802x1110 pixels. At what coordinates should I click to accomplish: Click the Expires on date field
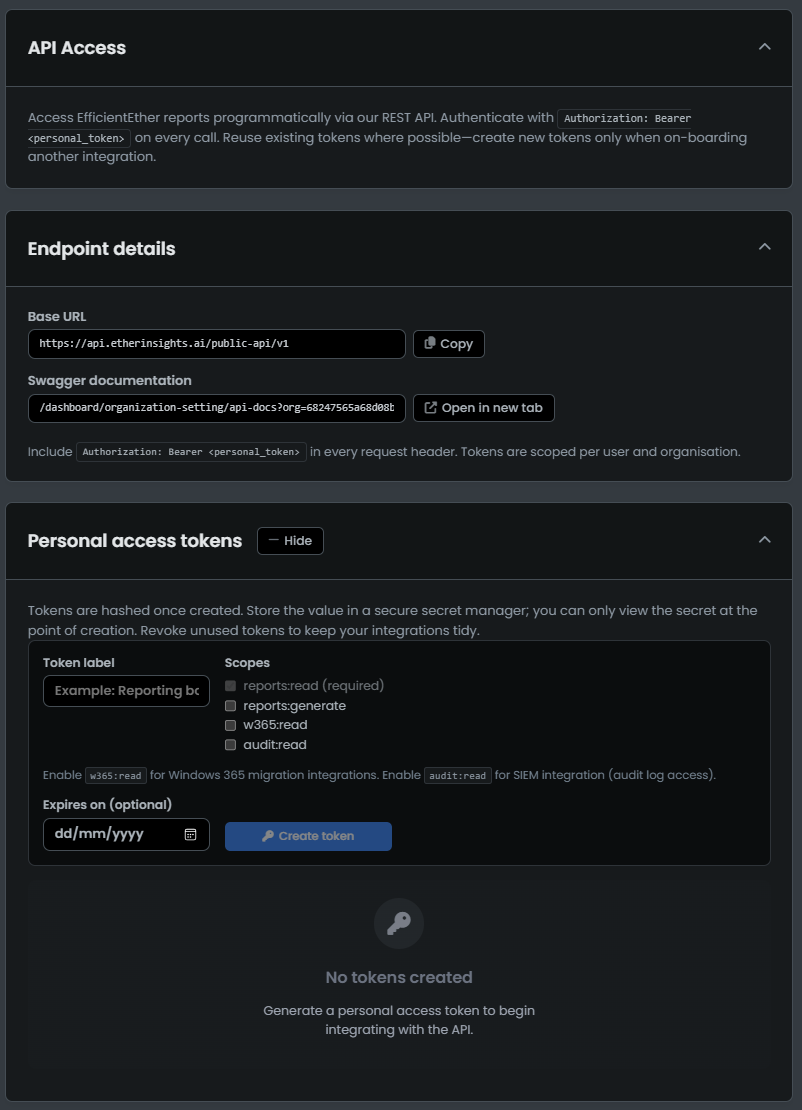126,835
